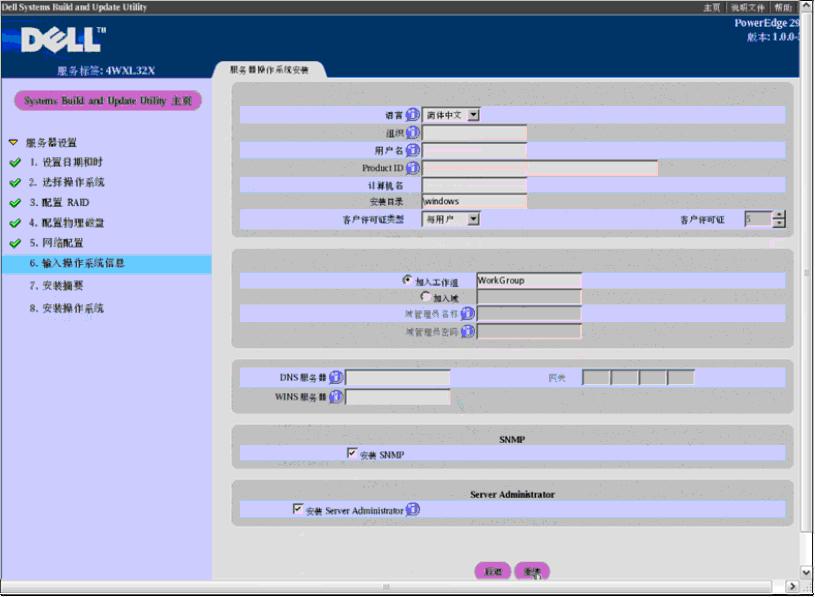Click the info icon beside 域管理员密码
Image resolution: width=815 pixels, height=597 pixels.
click(467, 331)
